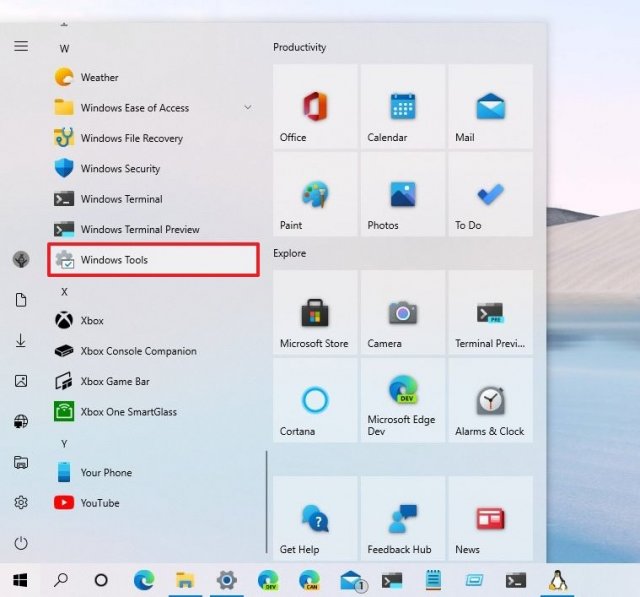Open Network from the Start rail
The width and height of the screenshot is (640, 597).
[21, 421]
